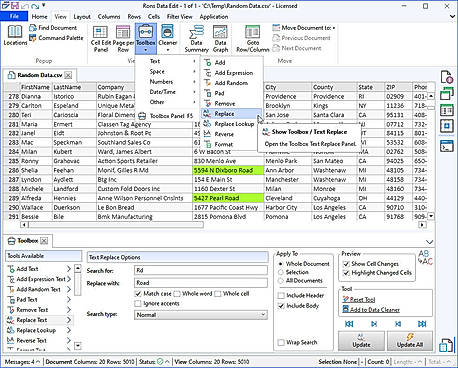This screenshot has height=368, width=458.
Task: Toggle Highlight Changed Cells checkbox
Action: point(346,273)
